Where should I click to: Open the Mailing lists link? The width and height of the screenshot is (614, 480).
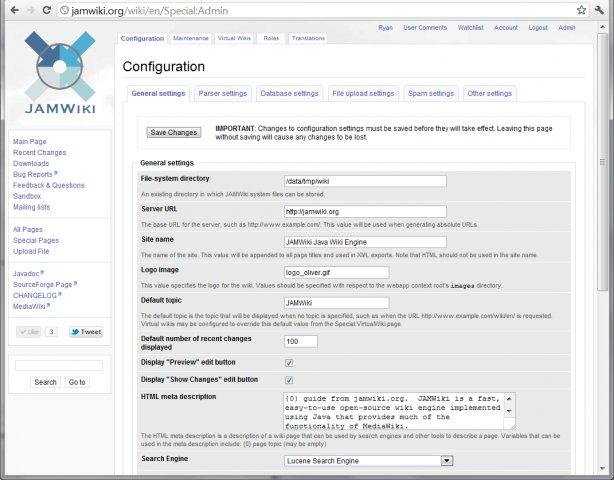tap(31, 207)
